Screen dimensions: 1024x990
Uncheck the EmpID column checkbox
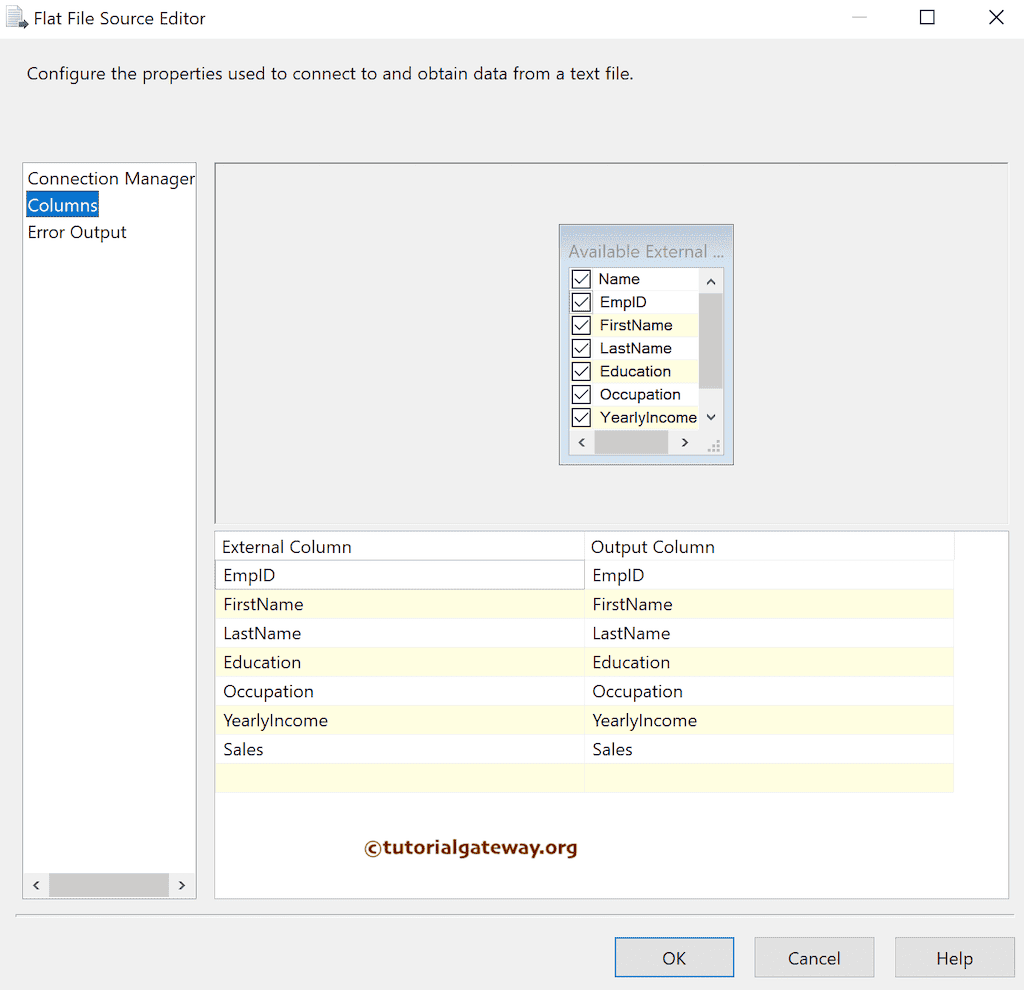point(581,302)
